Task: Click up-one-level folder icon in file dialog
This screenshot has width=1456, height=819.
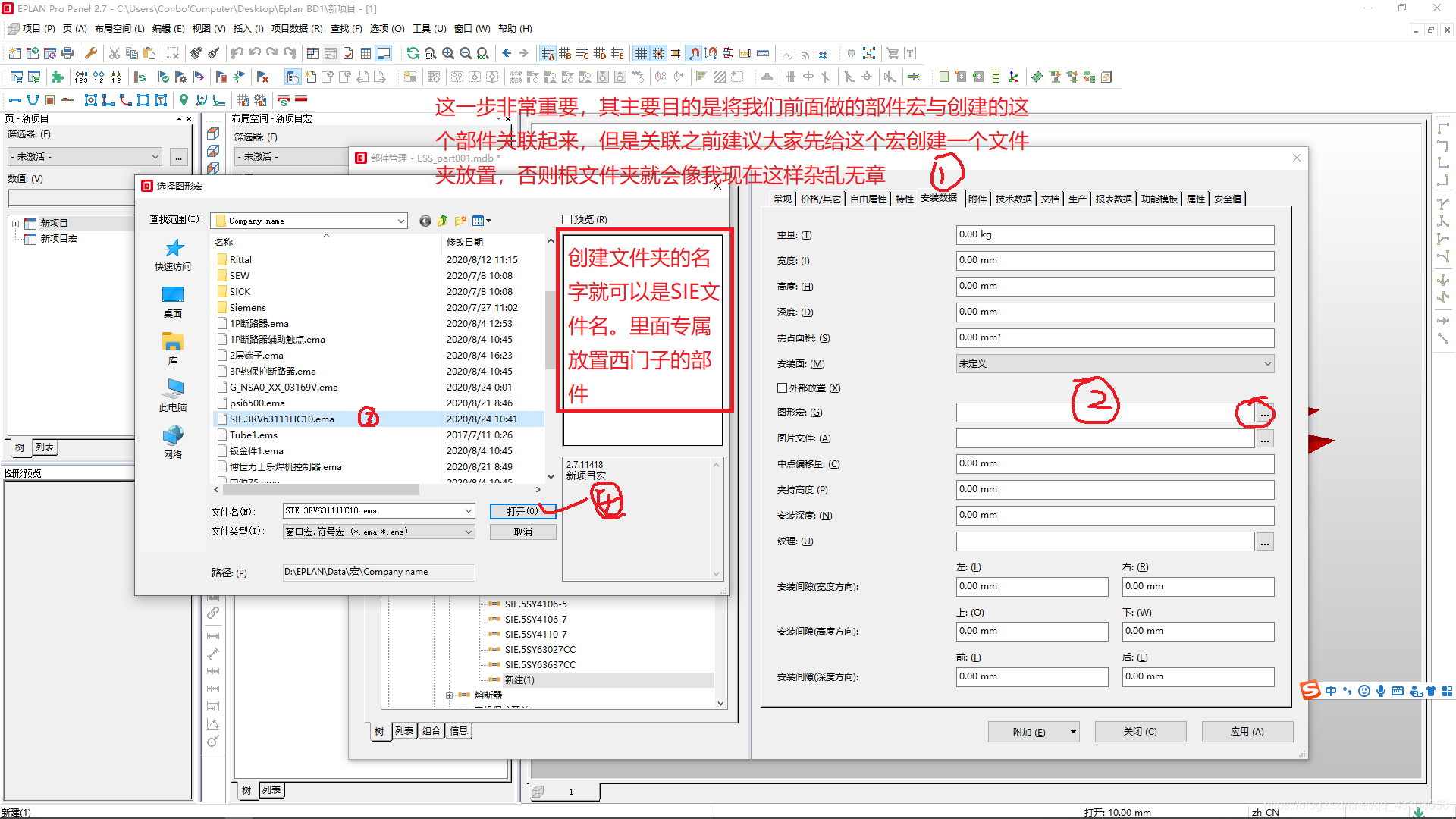Action: pyautogui.click(x=443, y=221)
